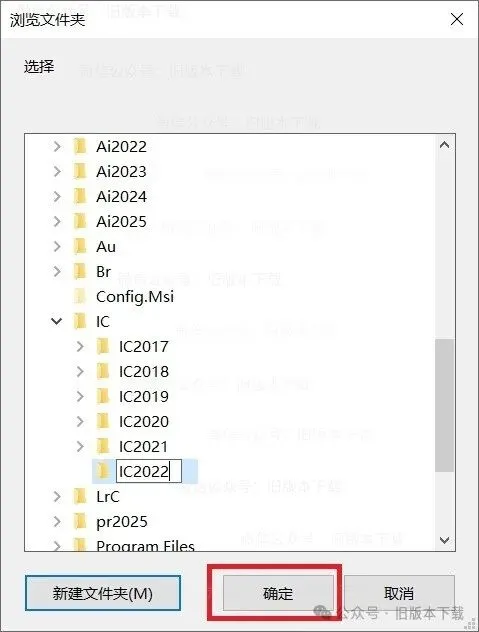479x632 pixels.
Task: Select the IC2020 folder icon
Action: [x=103, y=421]
